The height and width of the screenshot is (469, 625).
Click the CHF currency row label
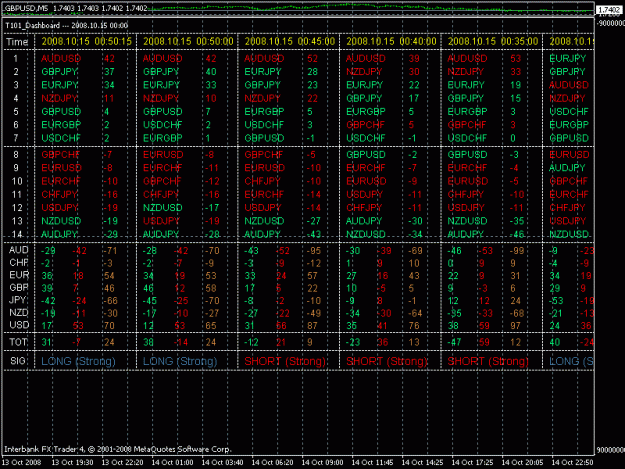[18, 263]
